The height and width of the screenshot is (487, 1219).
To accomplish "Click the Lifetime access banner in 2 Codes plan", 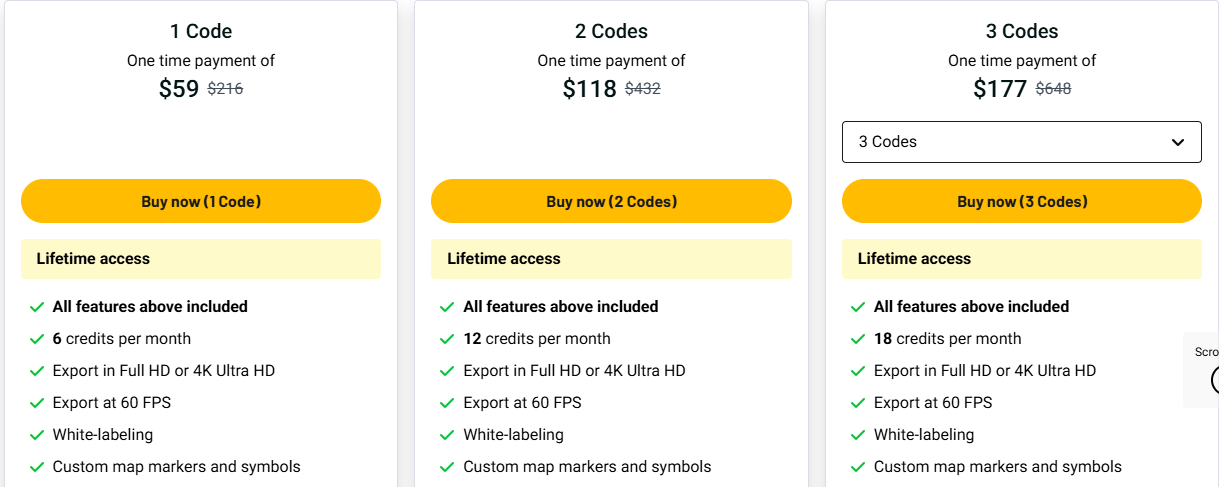I will pos(611,259).
